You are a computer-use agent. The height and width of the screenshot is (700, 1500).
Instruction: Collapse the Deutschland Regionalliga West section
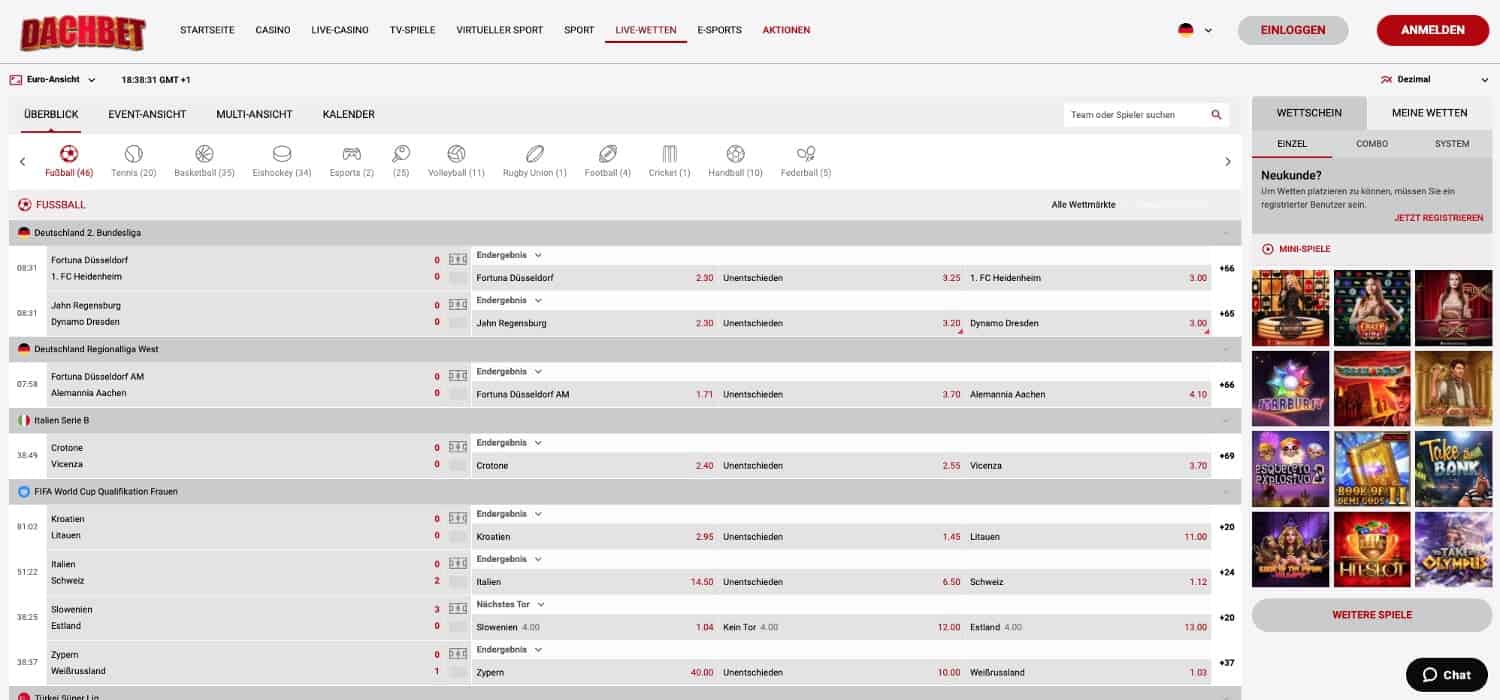1225,349
